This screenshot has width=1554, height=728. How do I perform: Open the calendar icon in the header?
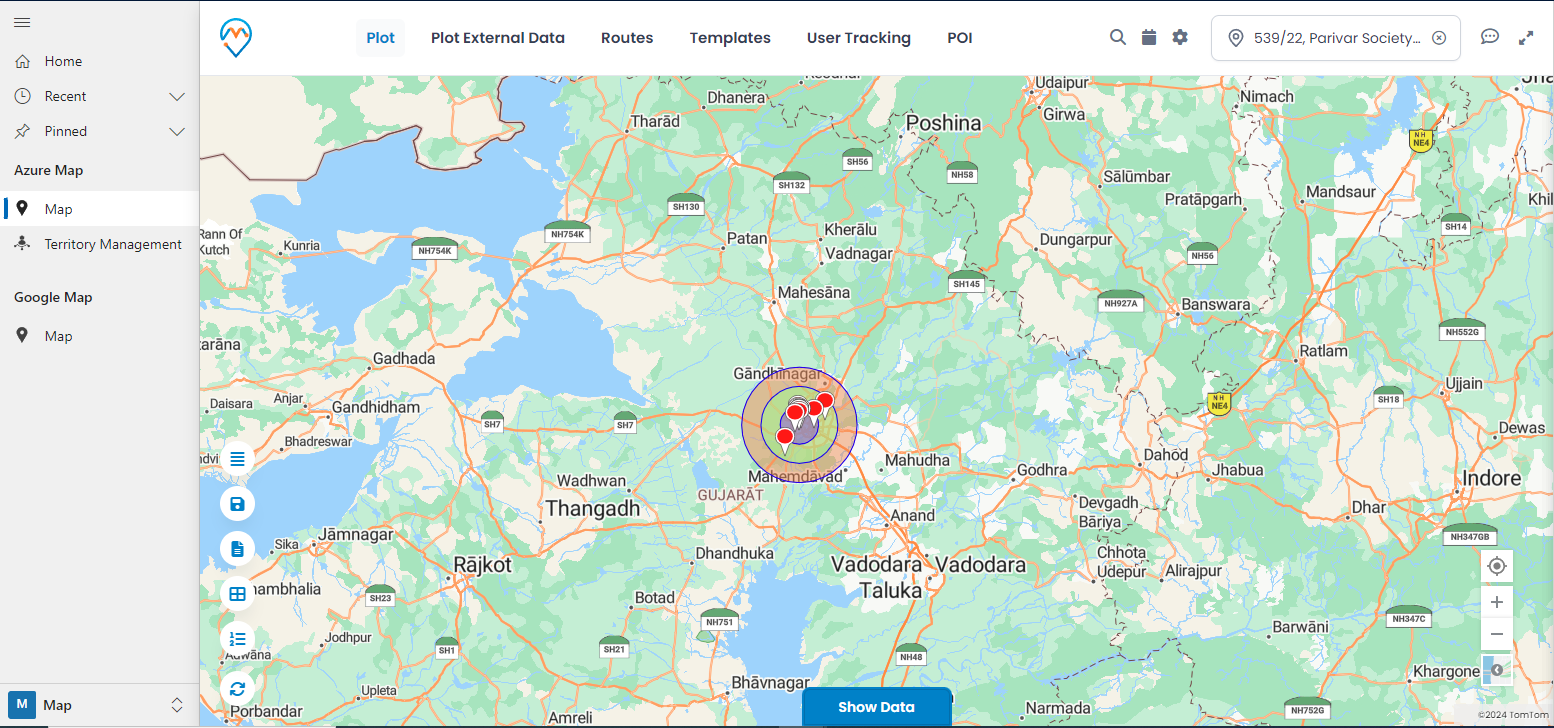pyautogui.click(x=1149, y=37)
